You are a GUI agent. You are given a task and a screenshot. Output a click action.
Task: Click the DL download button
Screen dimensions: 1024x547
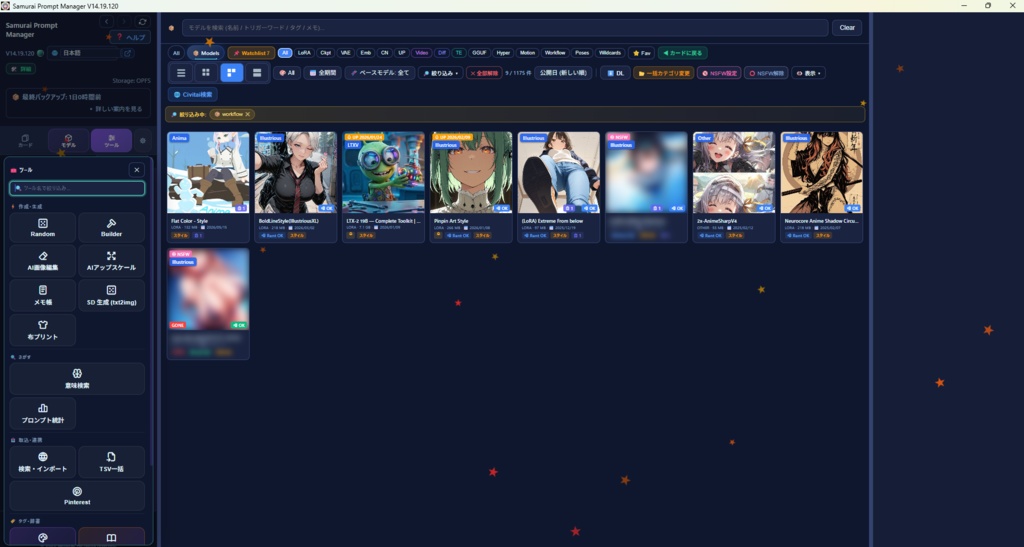pos(615,73)
